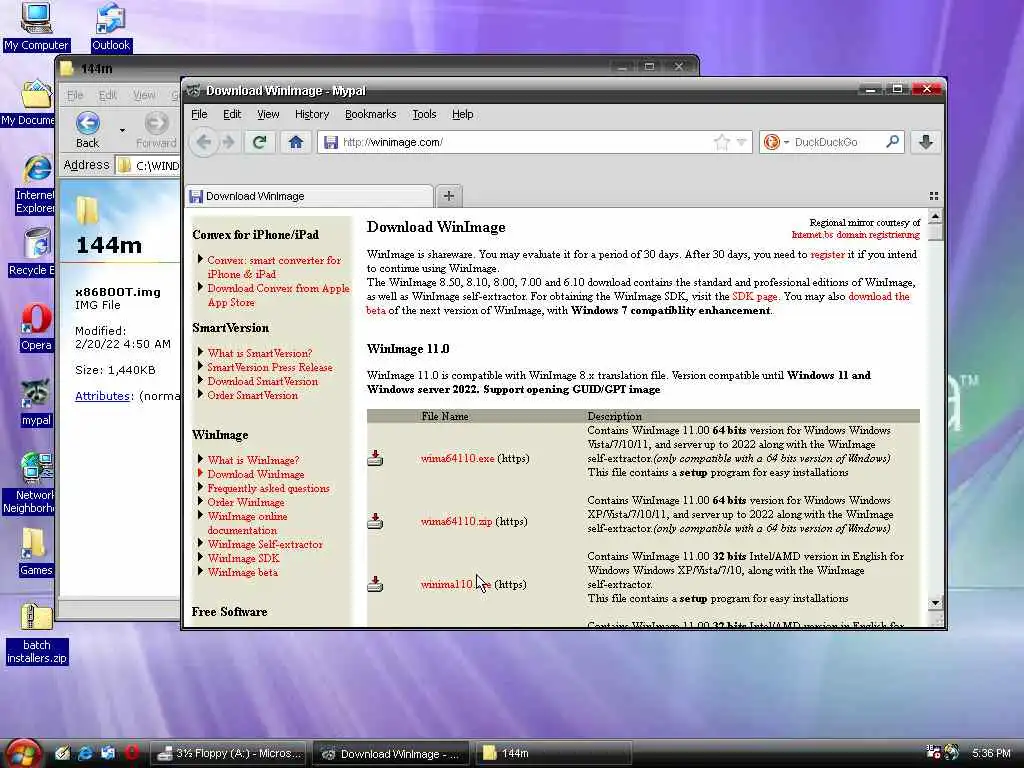Click the wima64110.exe download link
Viewport: 1024px width, 768px height.
(457, 458)
